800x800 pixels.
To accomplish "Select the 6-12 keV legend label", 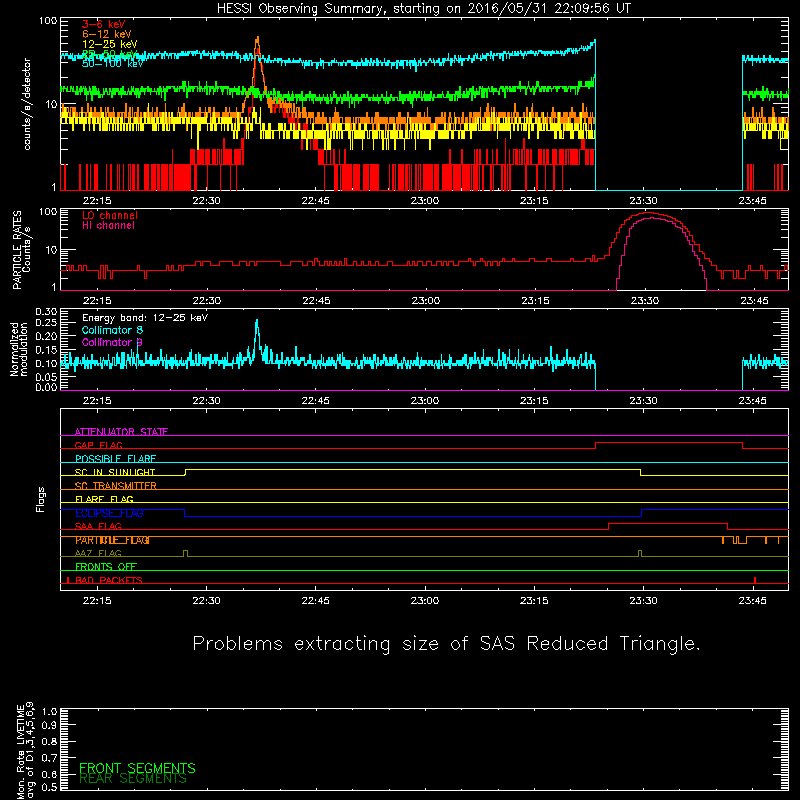I will coord(107,34).
